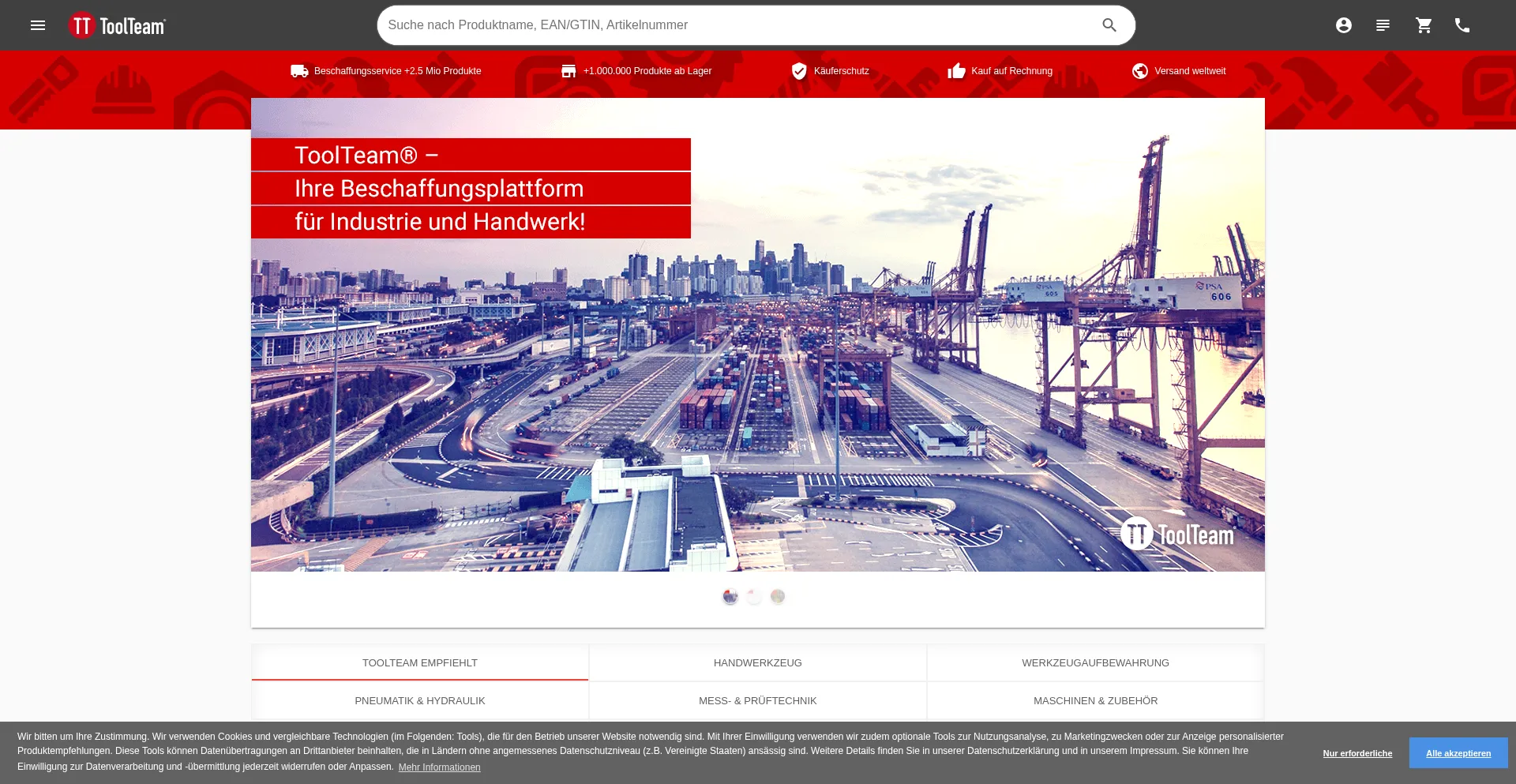Viewport: 1516px width, 784px height.
Task: Click the globe shipping icon
Action: pyautogui.click(x=1140, y=71)
